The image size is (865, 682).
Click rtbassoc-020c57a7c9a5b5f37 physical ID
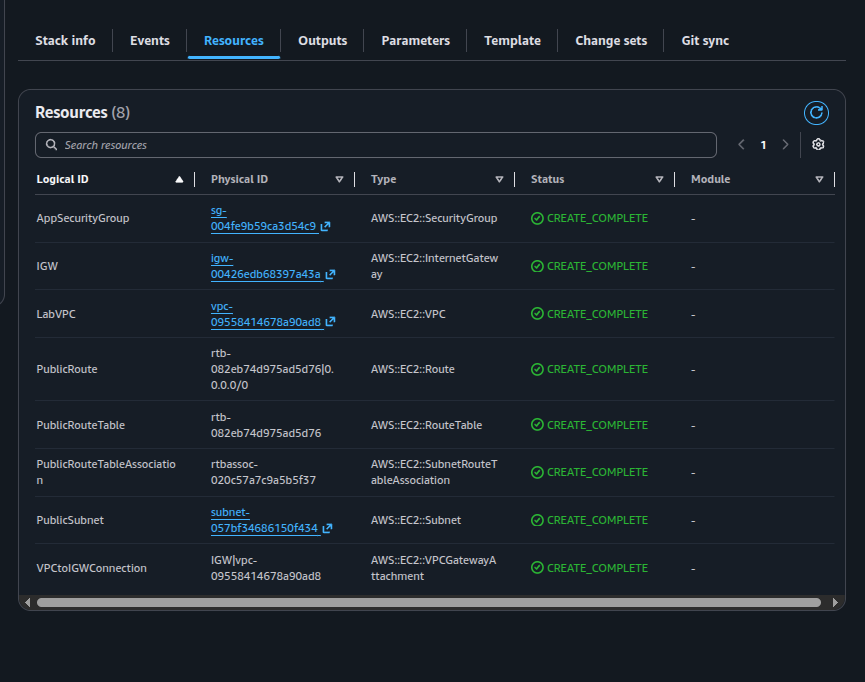263,472
